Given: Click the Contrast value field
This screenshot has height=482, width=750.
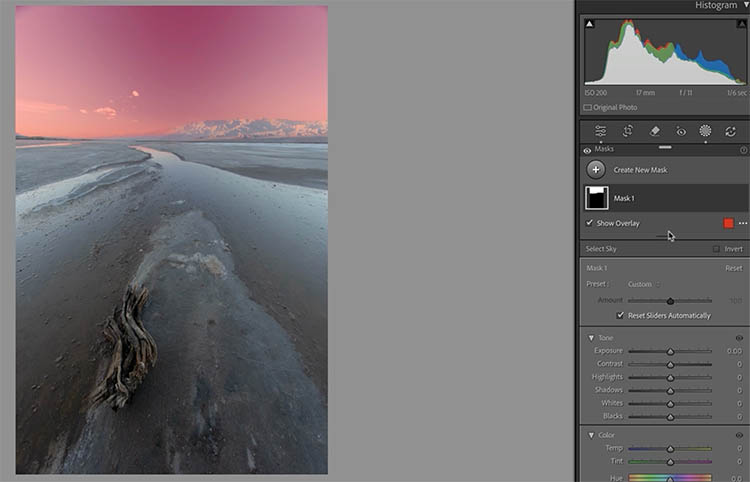Looking at the screenshot, I should pos(739,364).
